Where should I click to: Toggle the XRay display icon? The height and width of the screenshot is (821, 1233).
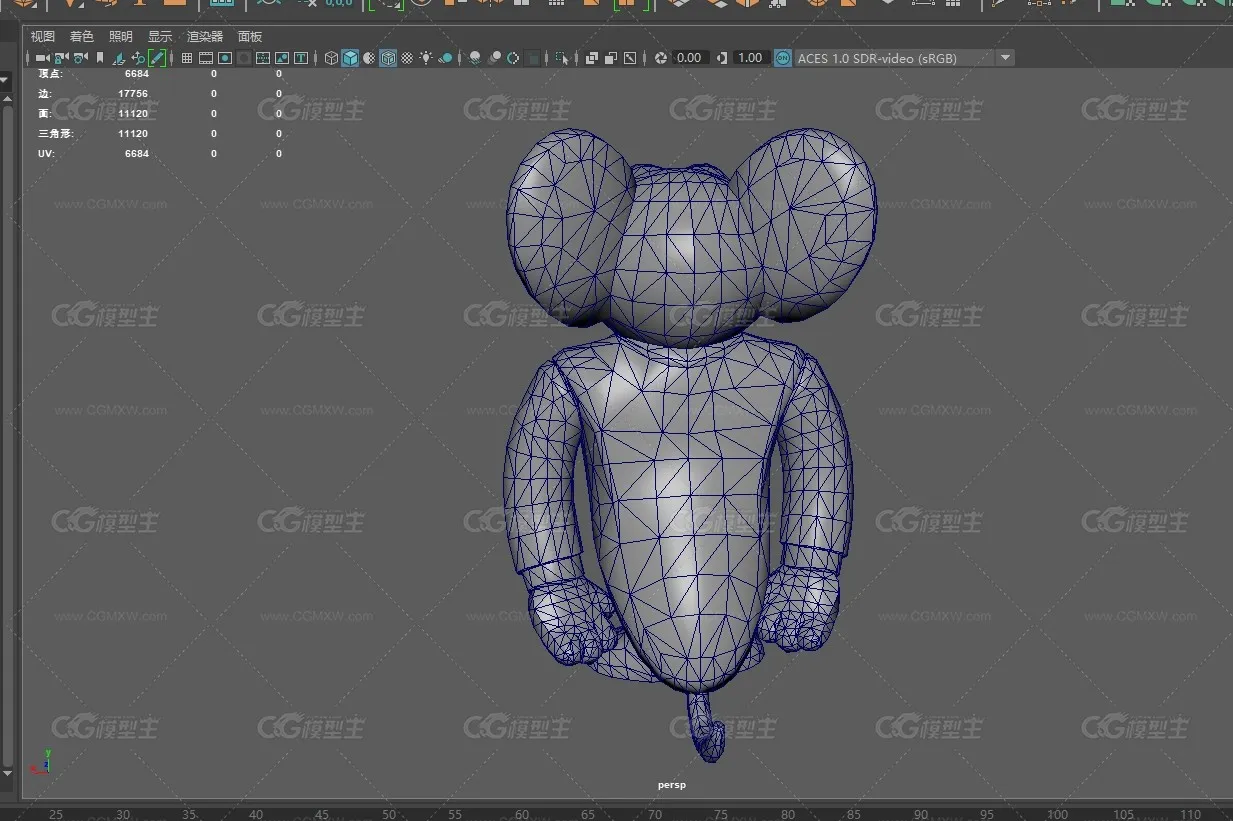(592, 58)
